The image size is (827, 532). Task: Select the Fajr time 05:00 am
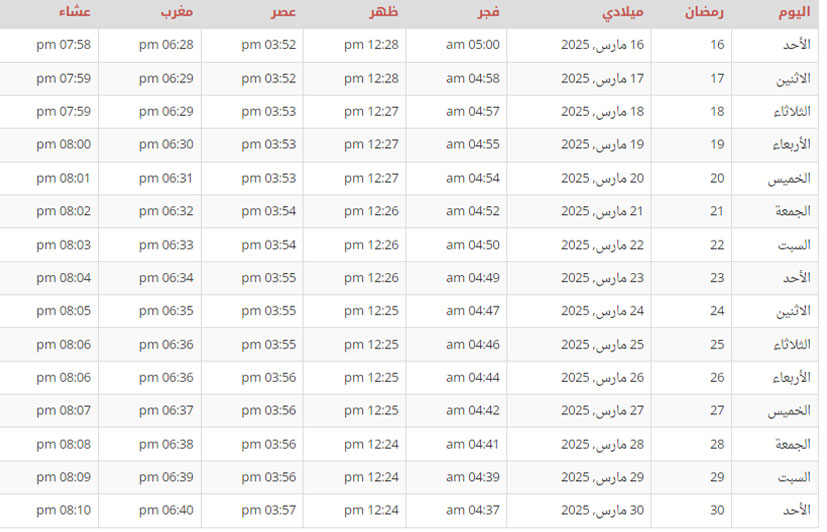(x=470, y=45)
